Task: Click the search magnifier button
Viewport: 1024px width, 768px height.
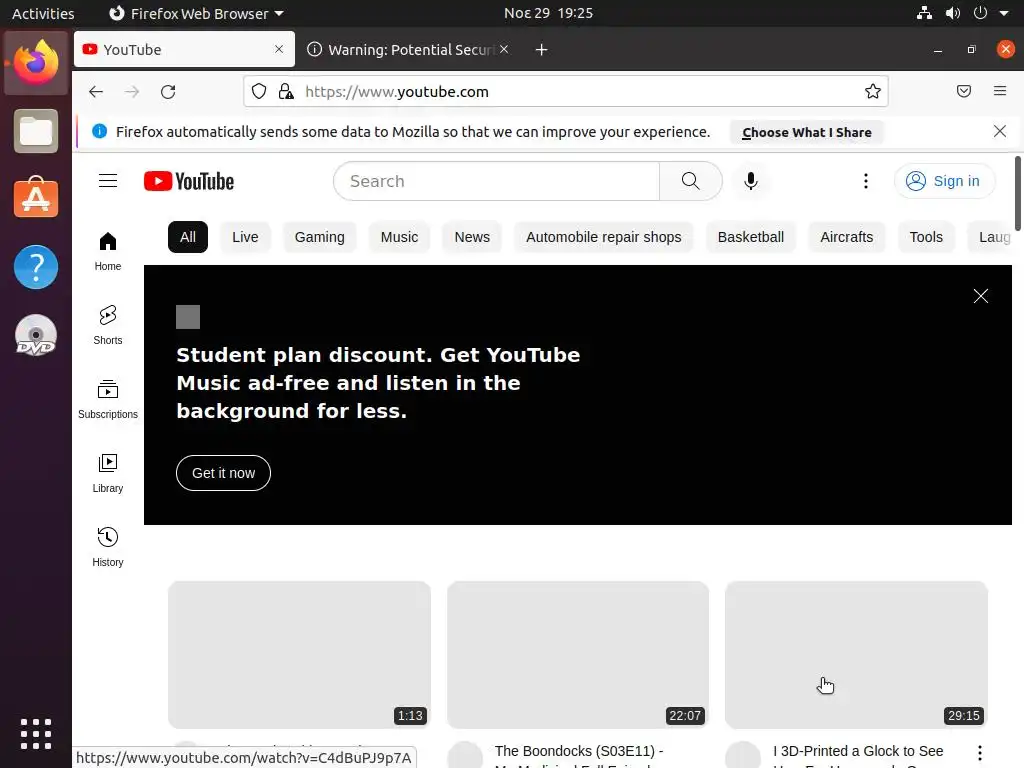Action: tap(690, 181)
